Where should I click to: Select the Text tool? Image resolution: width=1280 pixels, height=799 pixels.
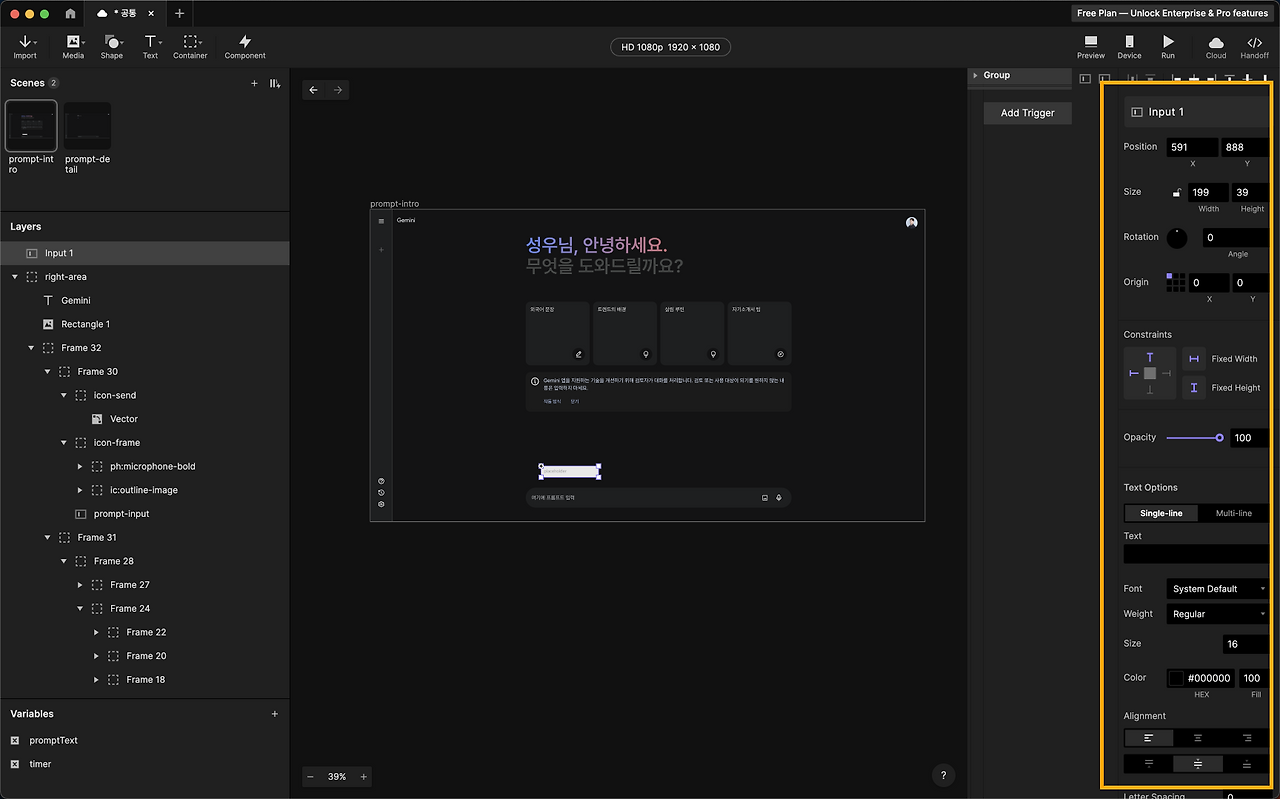pos(150,46)
